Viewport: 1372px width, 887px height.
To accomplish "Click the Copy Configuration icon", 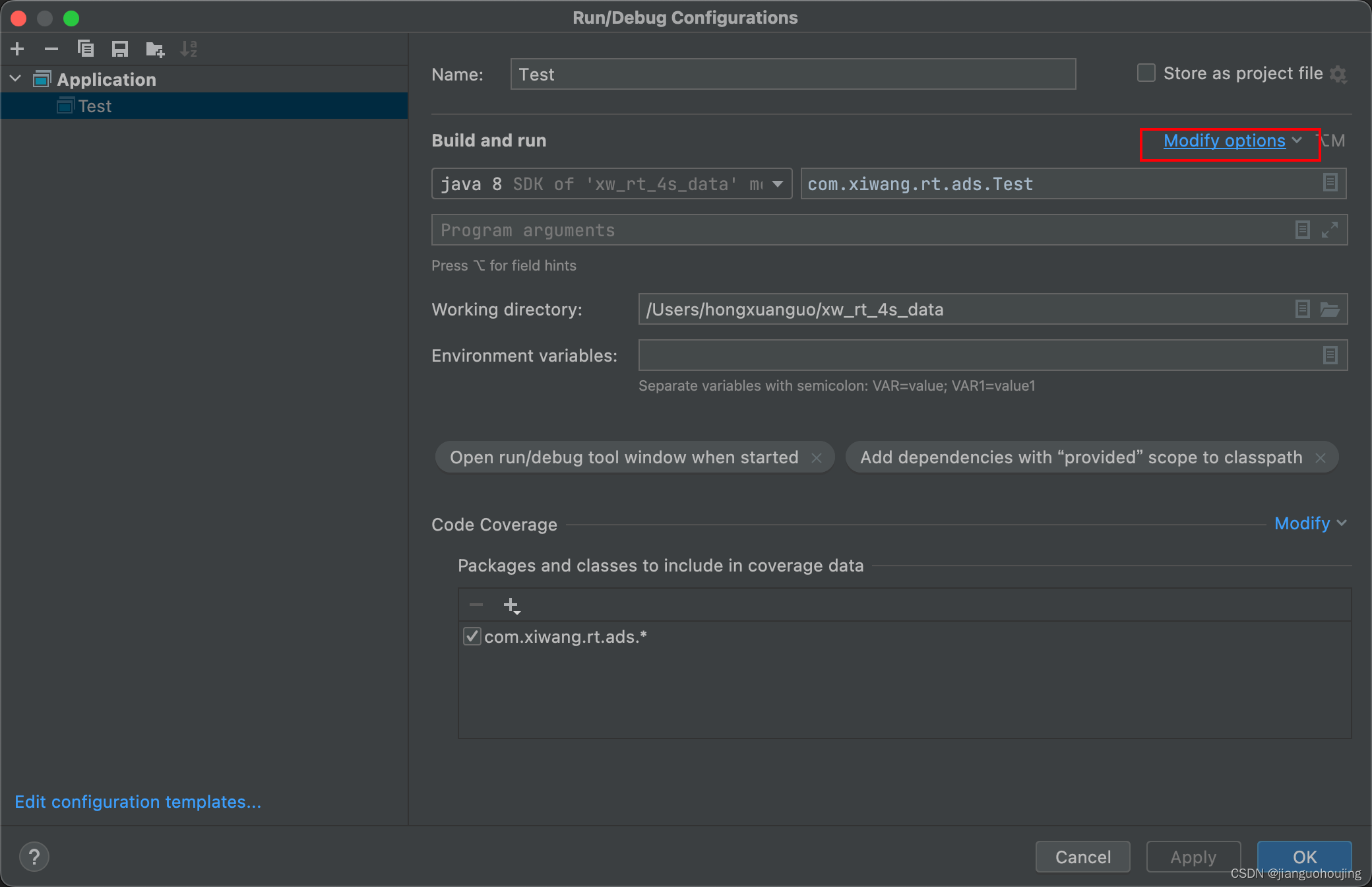I will 86,49.
